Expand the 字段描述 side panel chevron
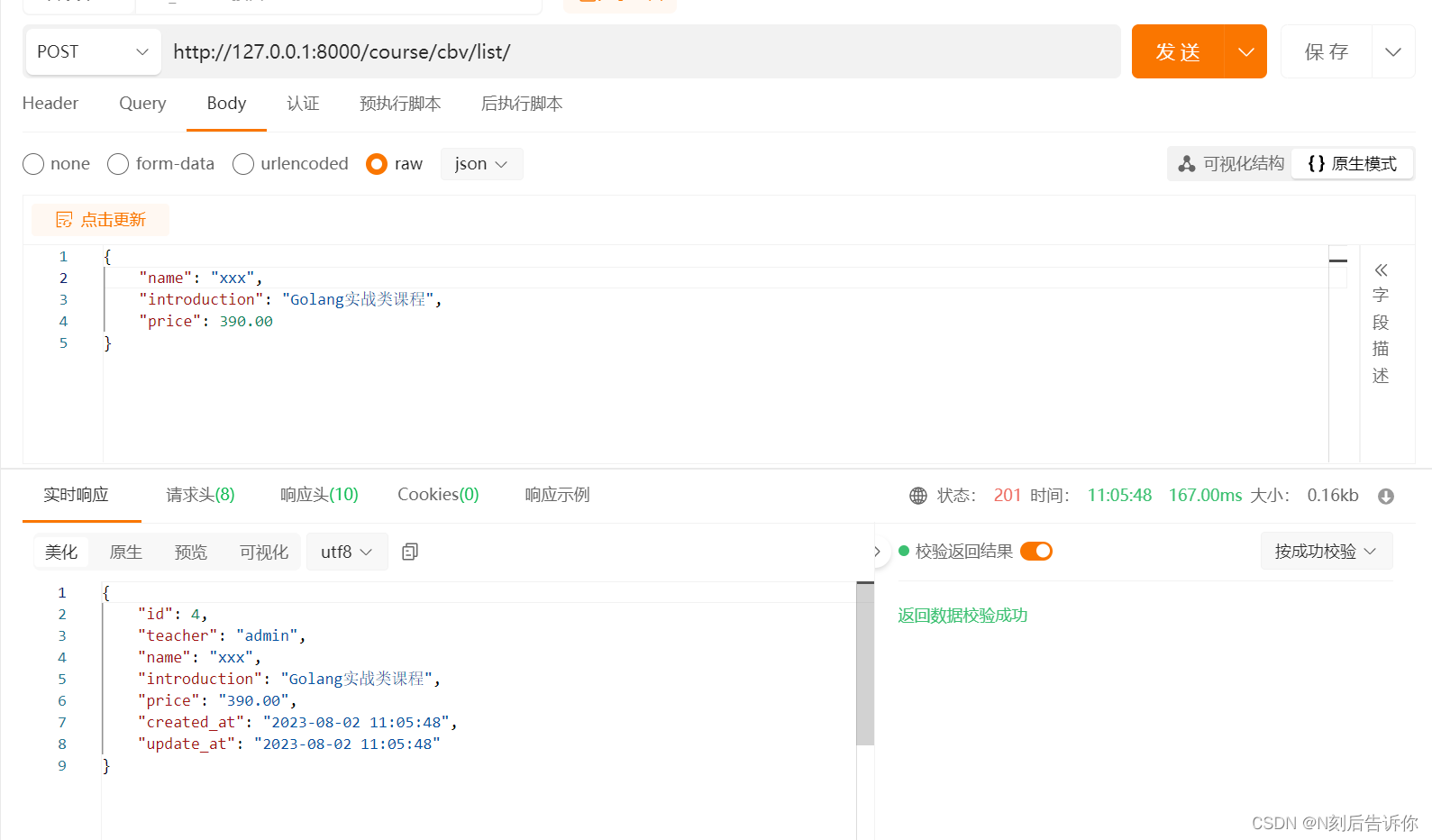 [1381, 270]
